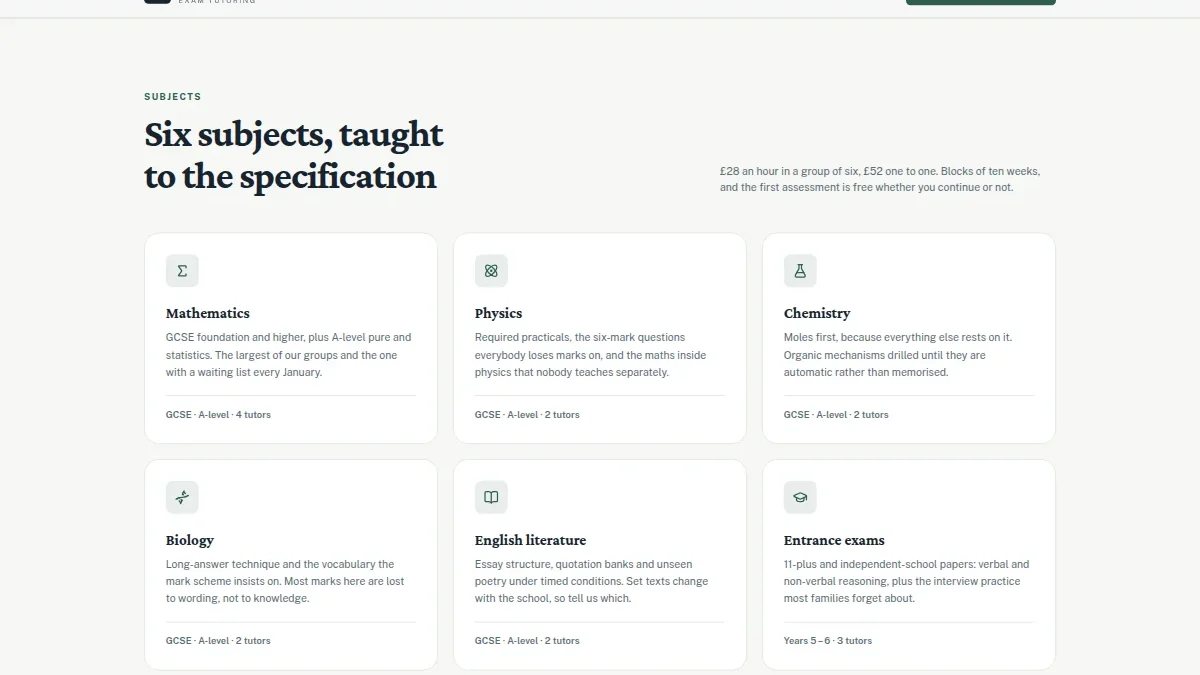1200x675 pixels.
Task: Open the Physics subject heading
Action: pos(498,313)
